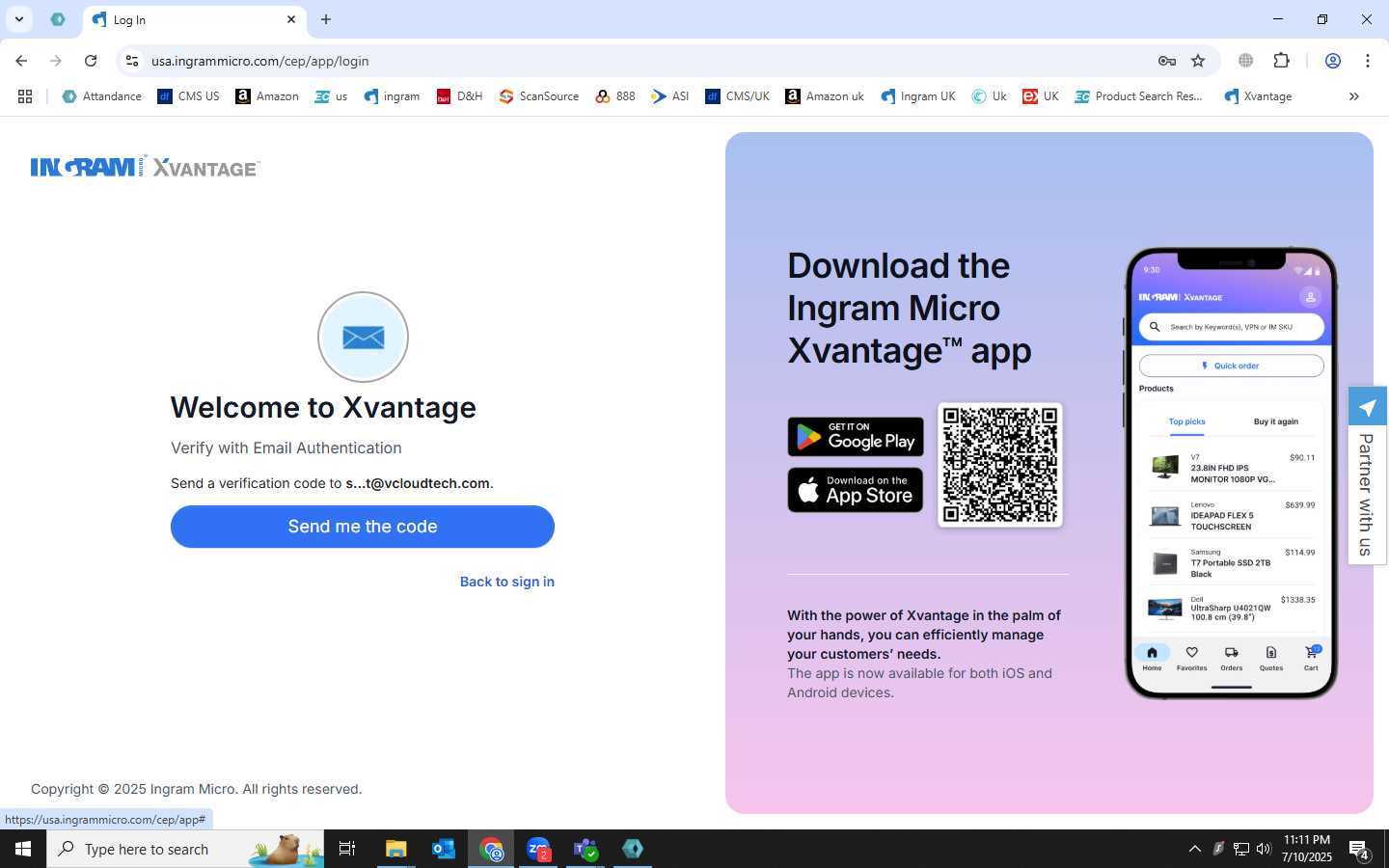The width and height of the screenshot is (1389, 868).
Task: Open the ingram bookmark
Action: pos(392,96)
